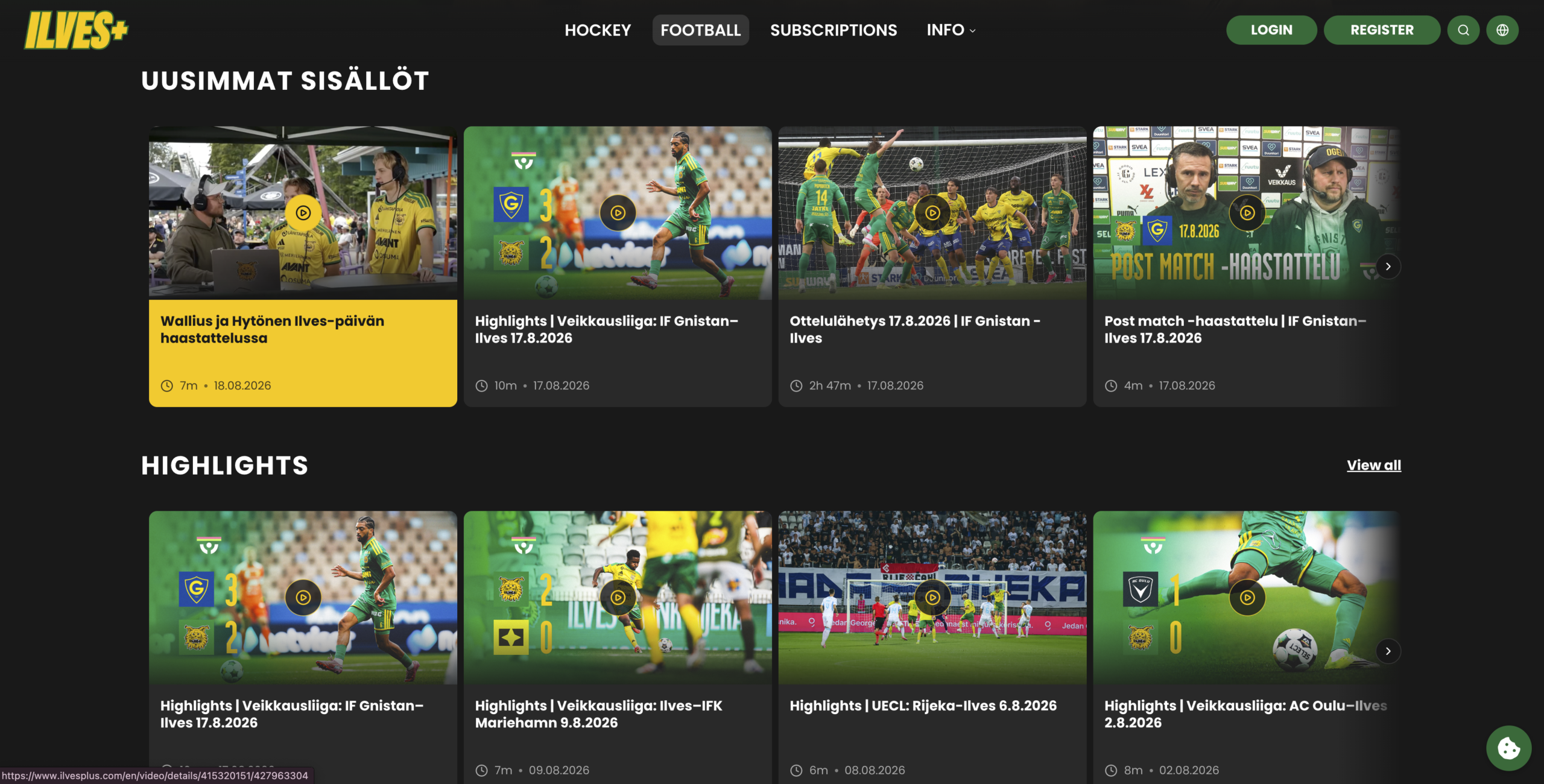Click the clock icon beside 10m 17.08.2026
The image size is (1544, 784).
481,386
